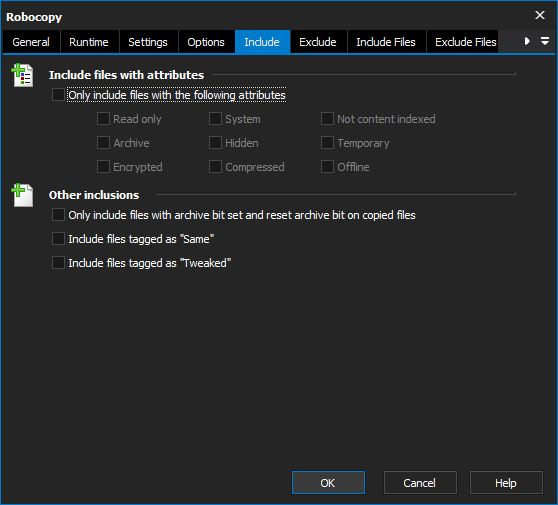Image resolution: width=558 pixels, height=505 pixels.
Task: Select the Options tab
Action: pos(206,42)
